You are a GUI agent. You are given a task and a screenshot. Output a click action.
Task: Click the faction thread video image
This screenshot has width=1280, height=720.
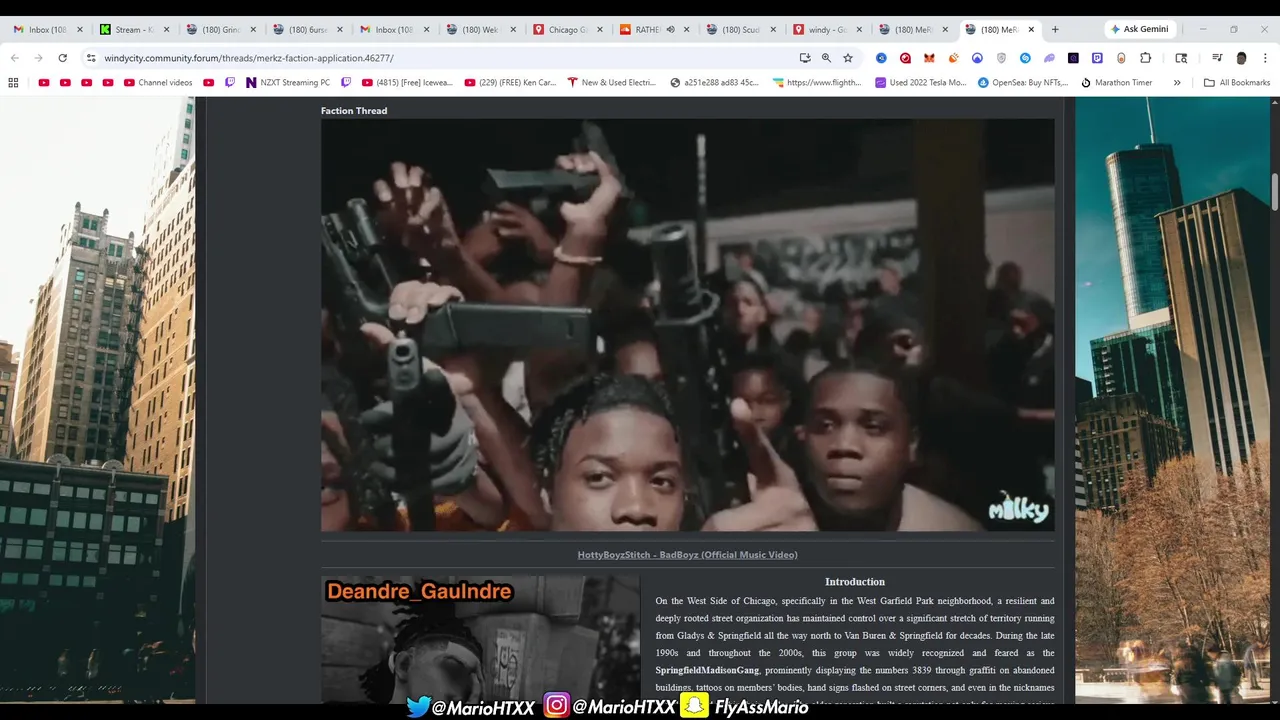click(687, 325)
